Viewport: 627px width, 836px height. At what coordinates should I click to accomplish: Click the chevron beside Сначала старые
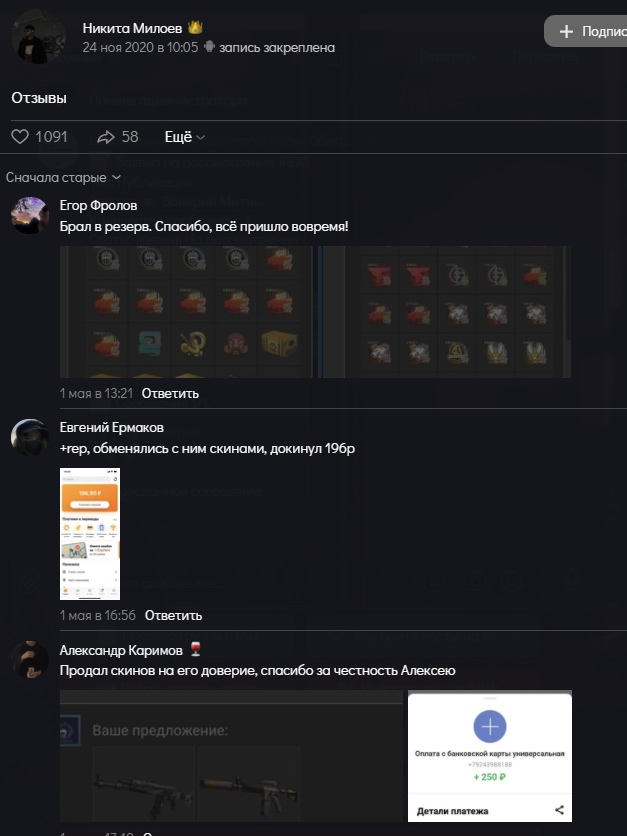[116, 178]
